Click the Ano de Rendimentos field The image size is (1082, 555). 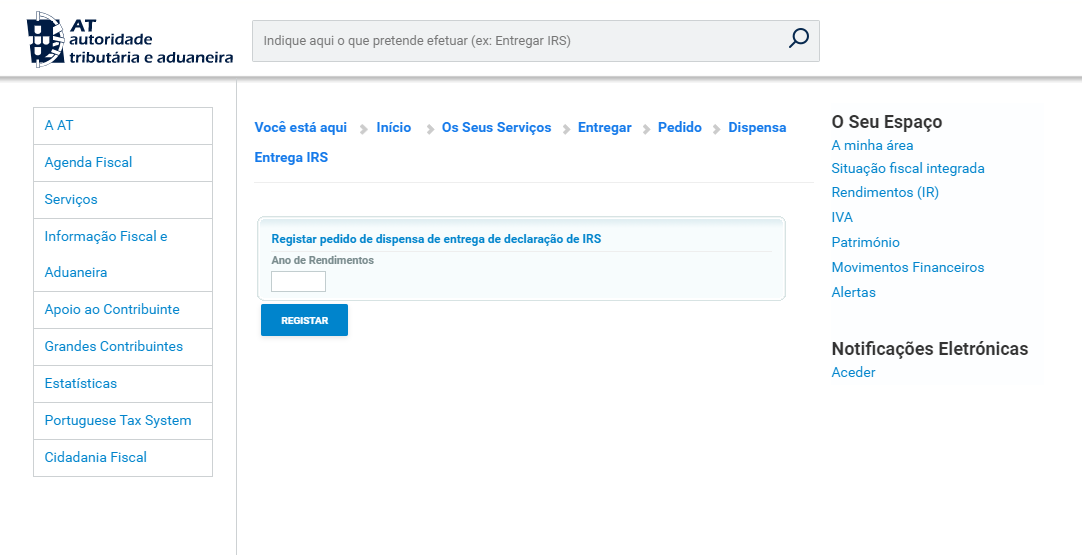pos(298,282)
